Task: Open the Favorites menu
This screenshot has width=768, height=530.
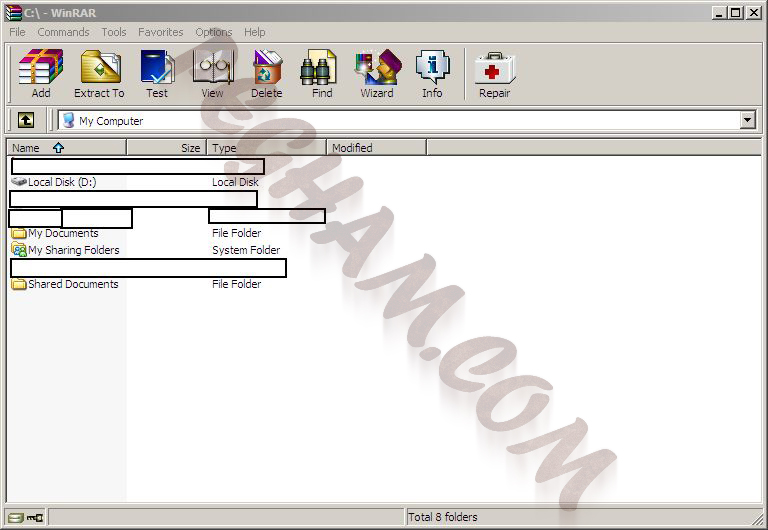Action: (x=161, y=32)
